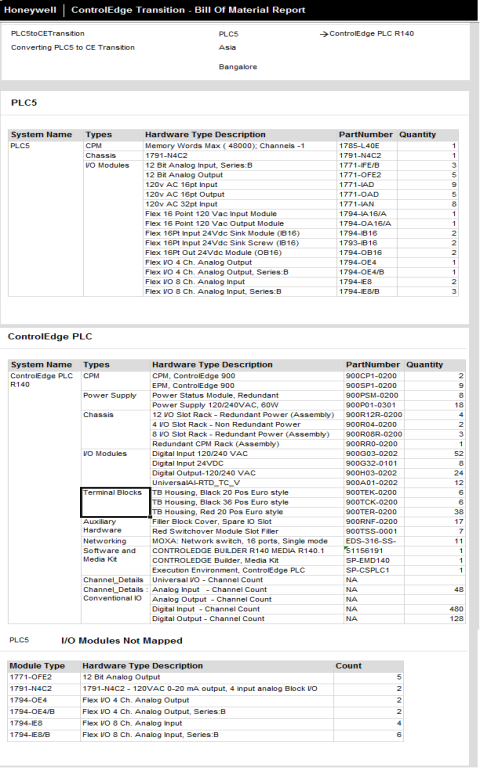Click 'Converting PLC5 to CE Transition' description
Viewport: 480px width, 768px height.
(x=72, y=48)
